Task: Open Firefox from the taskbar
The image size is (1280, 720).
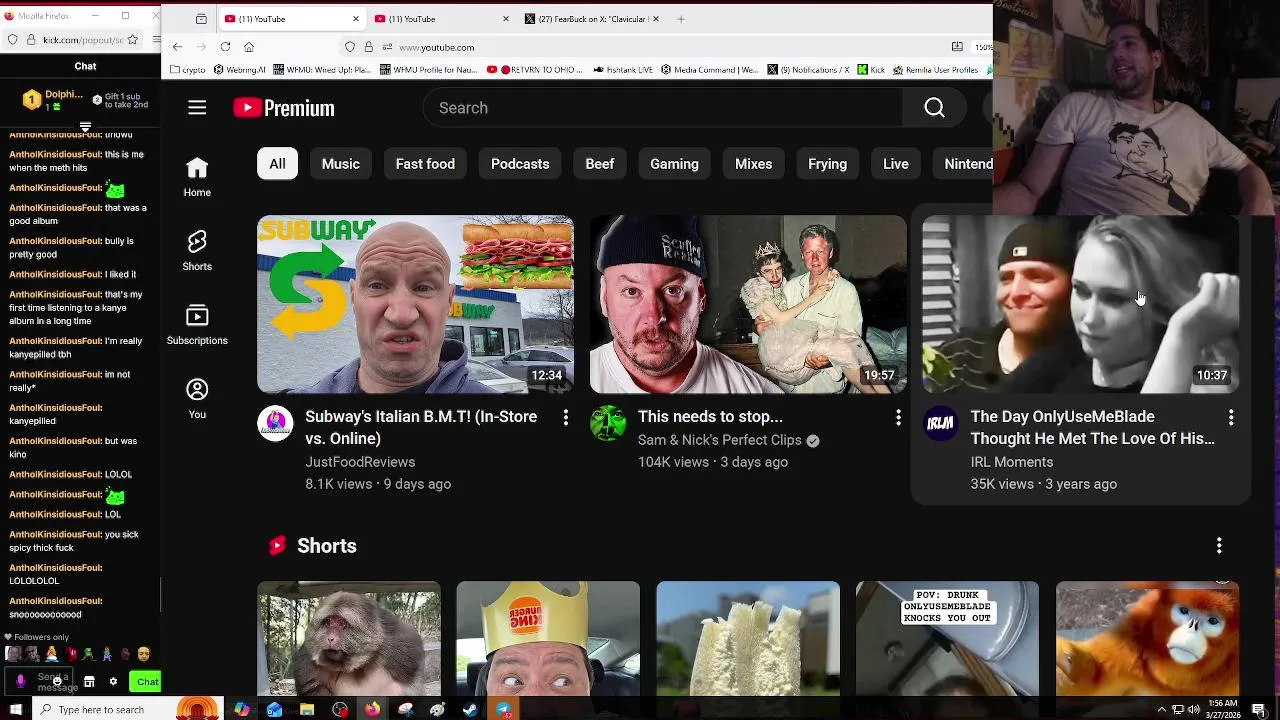Action: (x=372, y=710)
